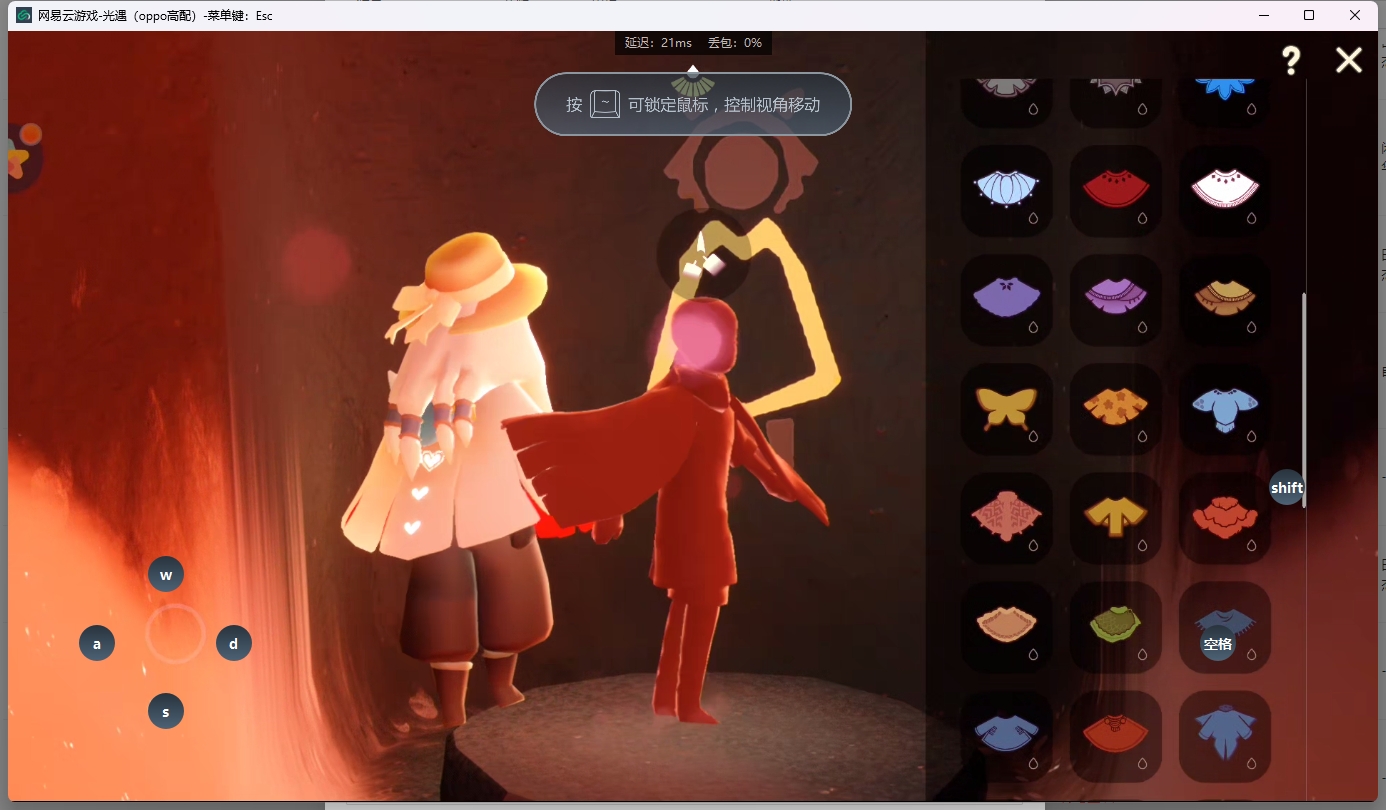The height and width of the screenshot is (810, 1386).
Task: Select the brown and tan cape
Action: click(1225, 299)
